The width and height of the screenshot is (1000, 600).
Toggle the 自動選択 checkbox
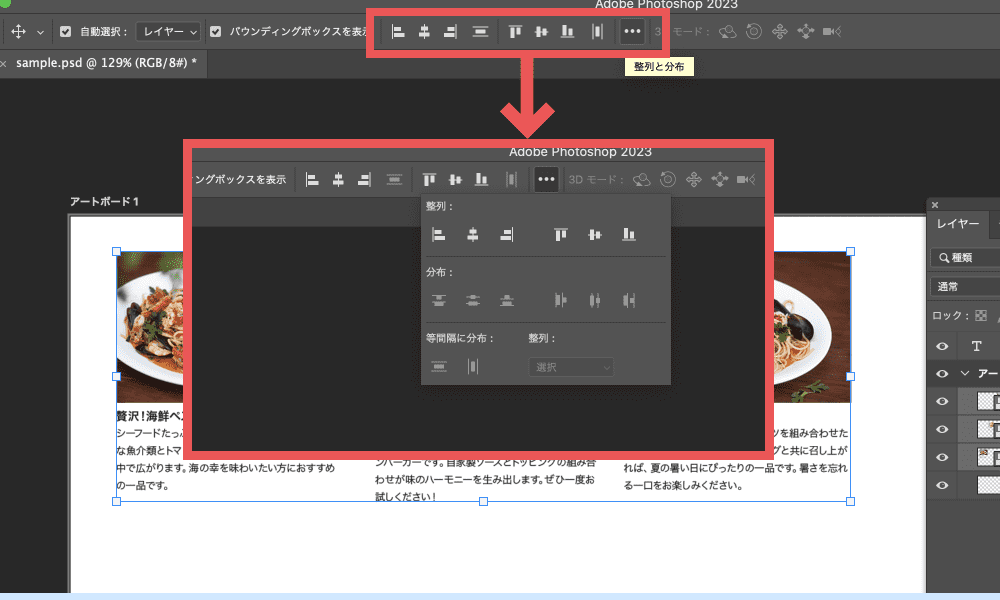coord(65,31)
